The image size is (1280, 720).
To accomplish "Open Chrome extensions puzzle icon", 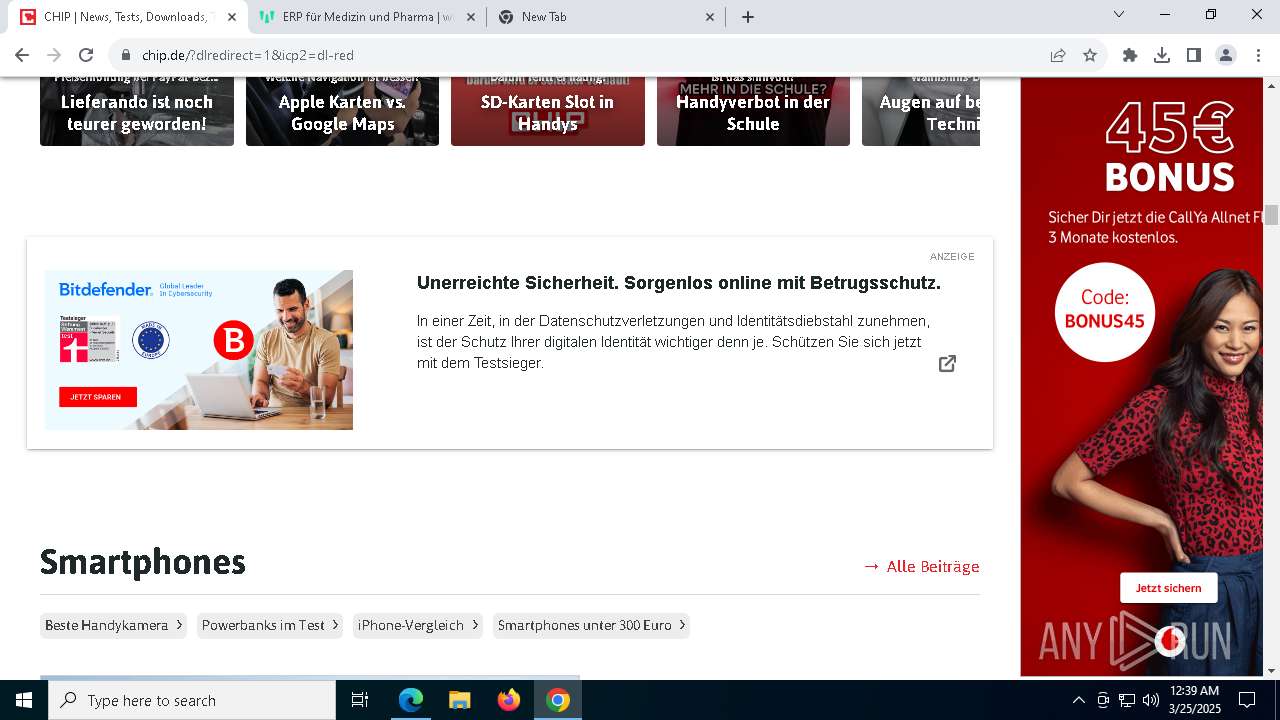I will tap(1130, 55).
